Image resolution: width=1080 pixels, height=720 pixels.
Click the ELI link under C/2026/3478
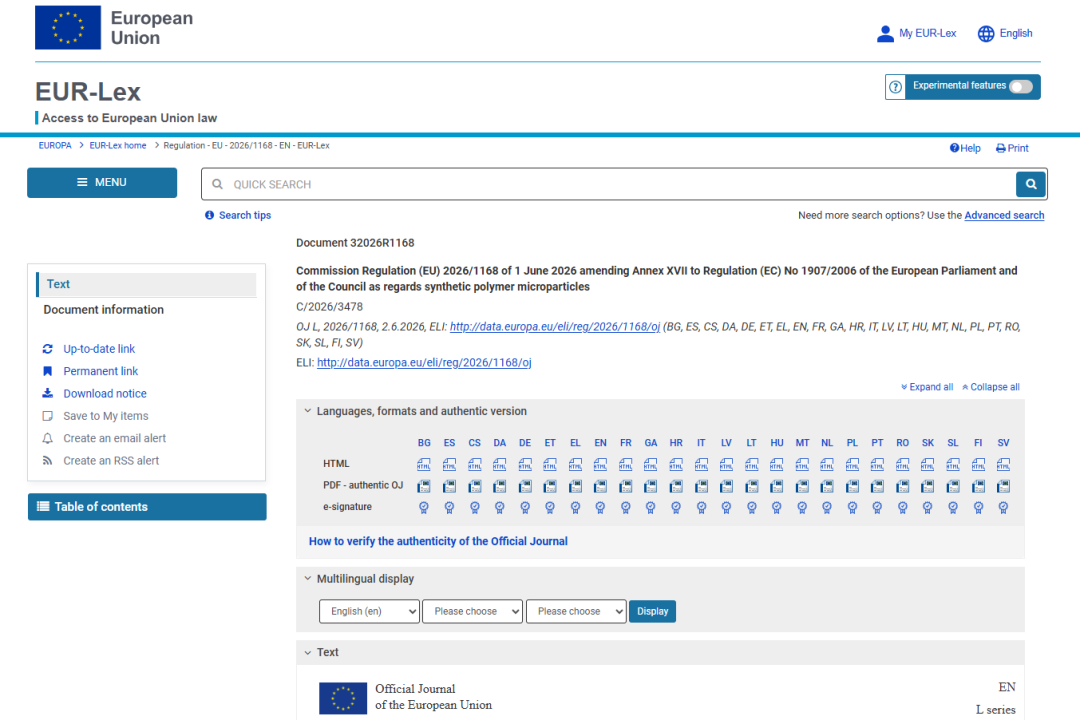point(424,362)
